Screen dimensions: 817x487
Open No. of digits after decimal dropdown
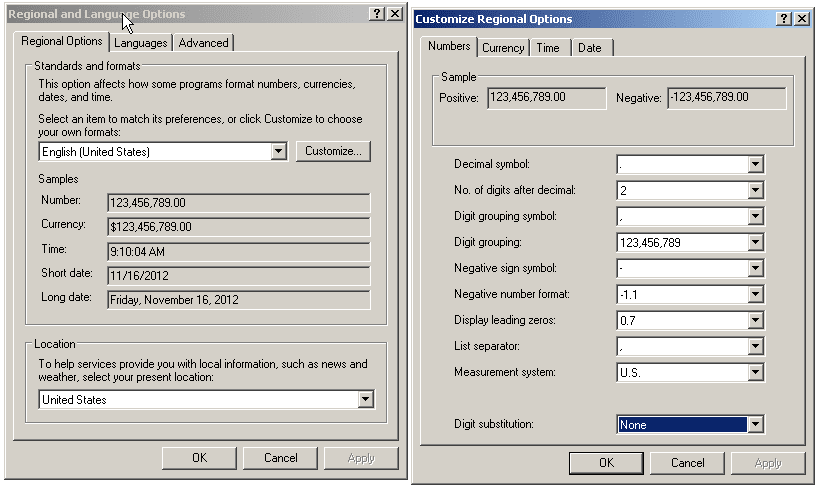pyautogui.click(x=755, y=191)
